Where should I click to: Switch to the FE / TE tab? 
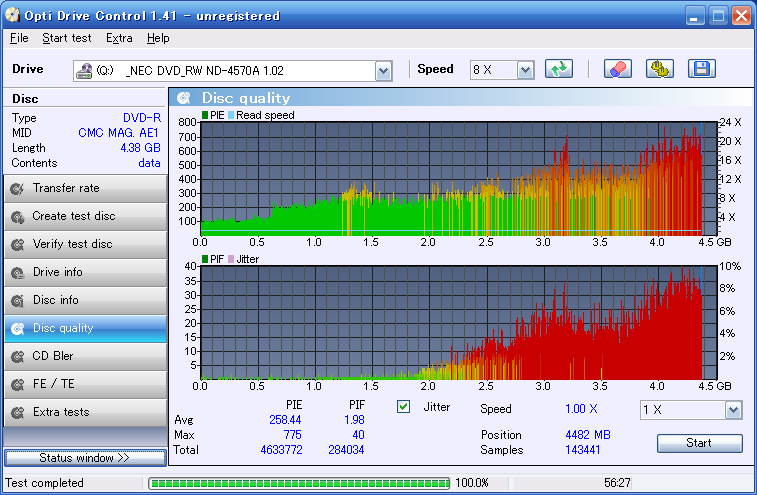click(x=85, y=384)
